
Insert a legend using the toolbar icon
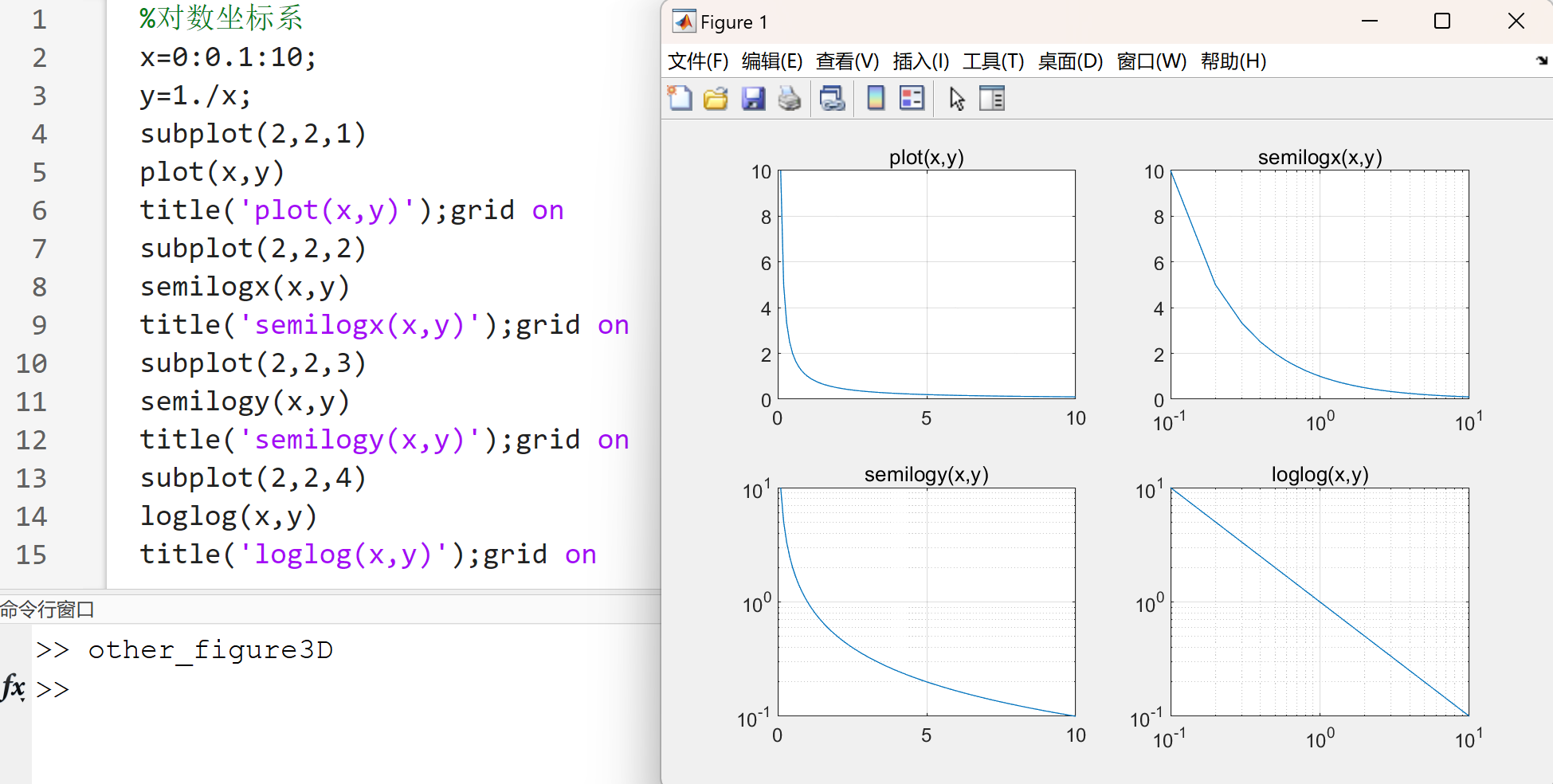[912, 99]
